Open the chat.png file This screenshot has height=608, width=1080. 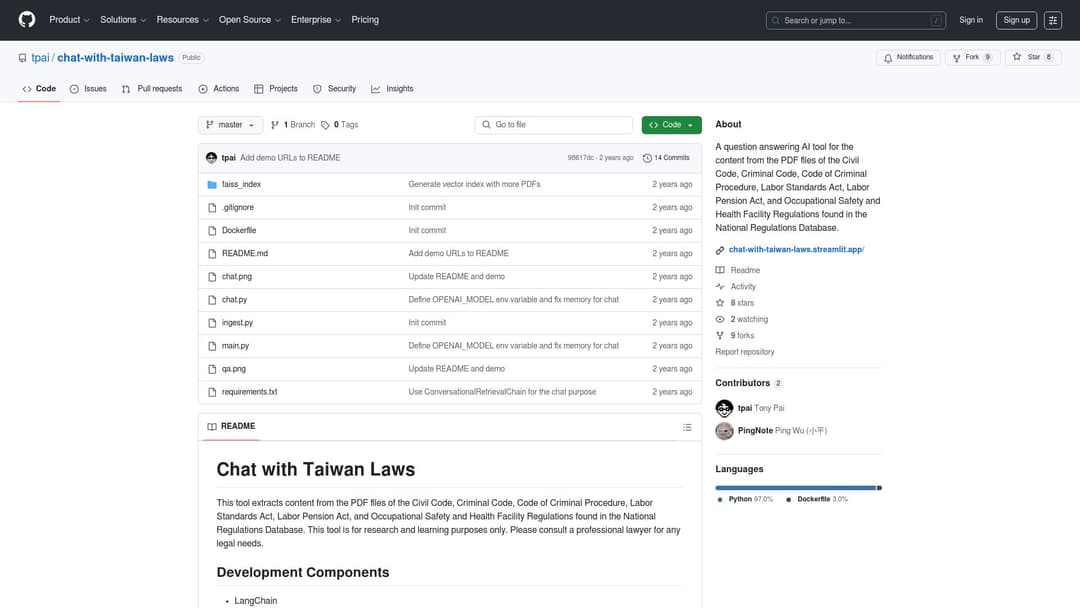236,277
